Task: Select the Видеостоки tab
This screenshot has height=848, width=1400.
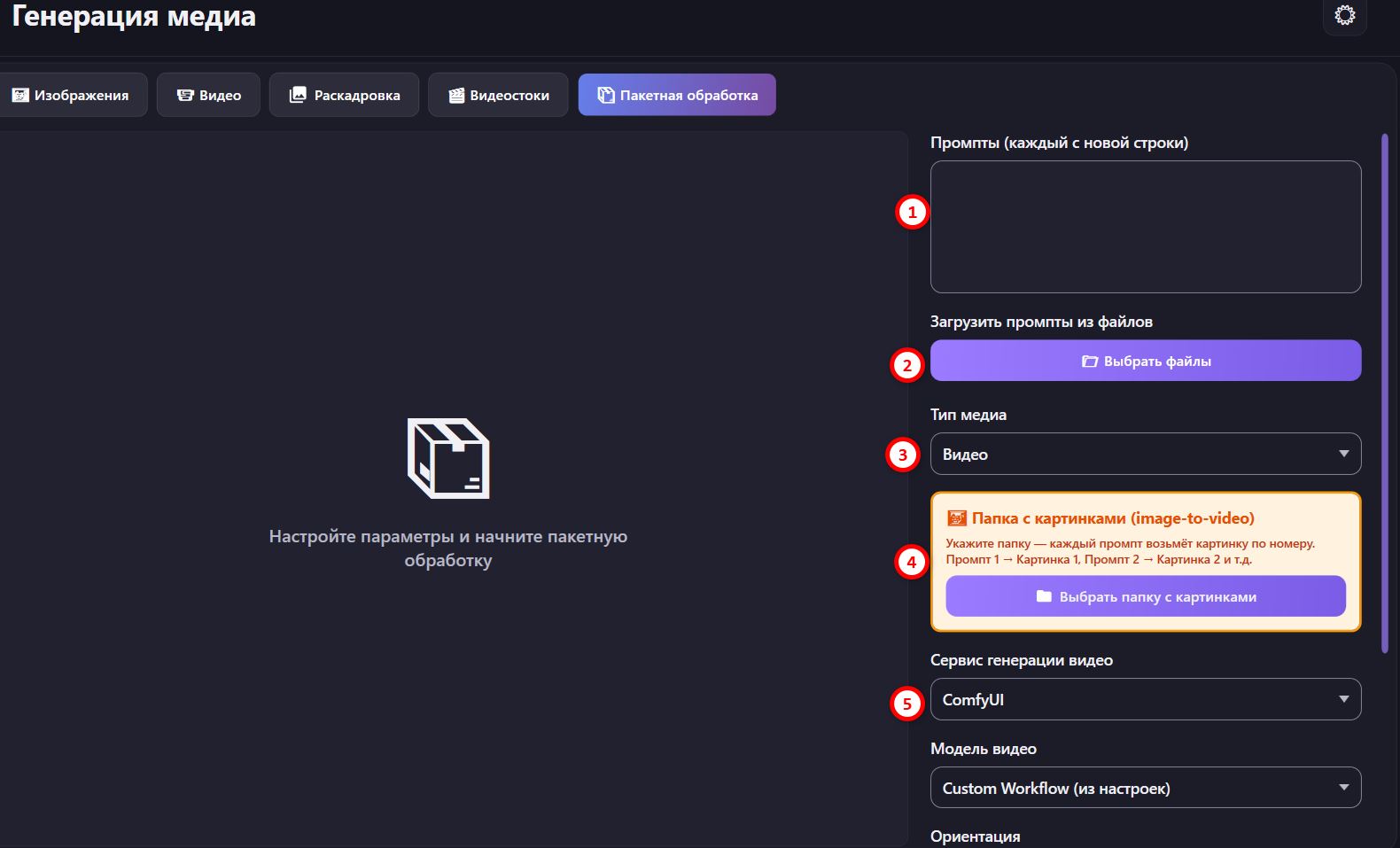Action: click(x=498, y=95)
